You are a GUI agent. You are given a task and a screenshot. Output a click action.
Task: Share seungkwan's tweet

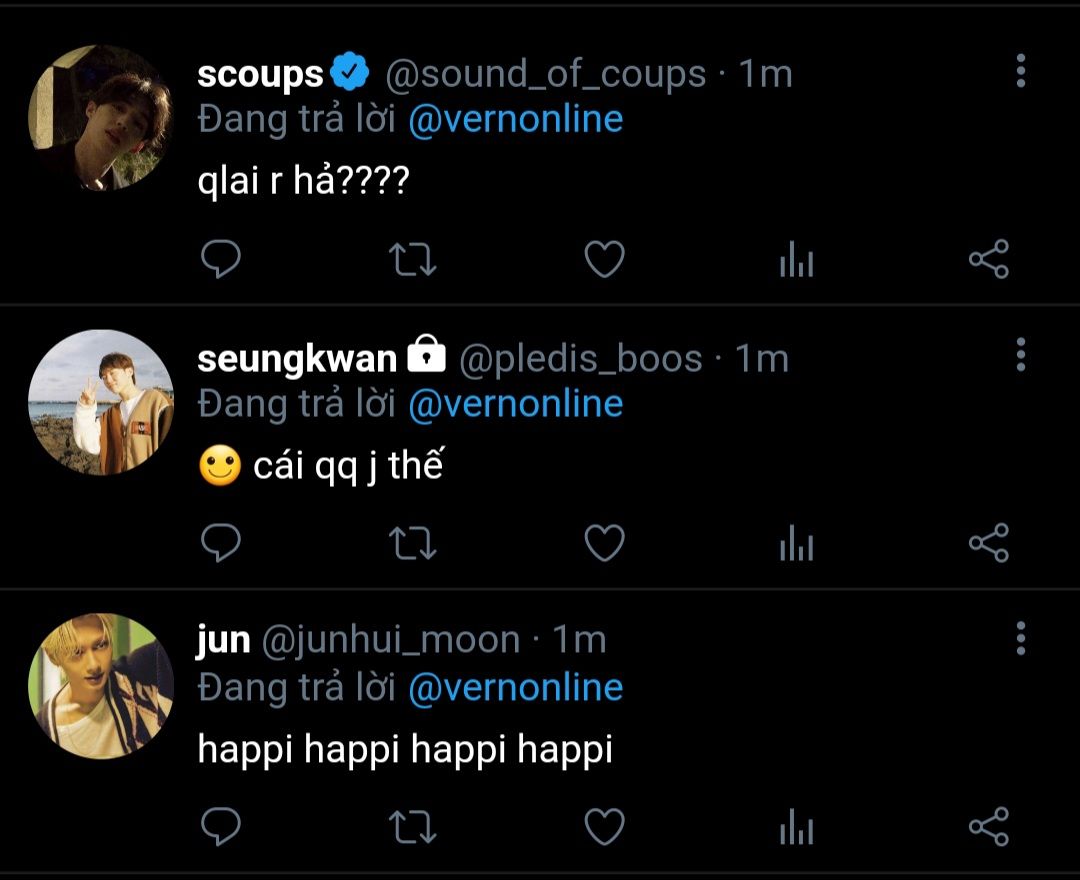click(989, 543)
